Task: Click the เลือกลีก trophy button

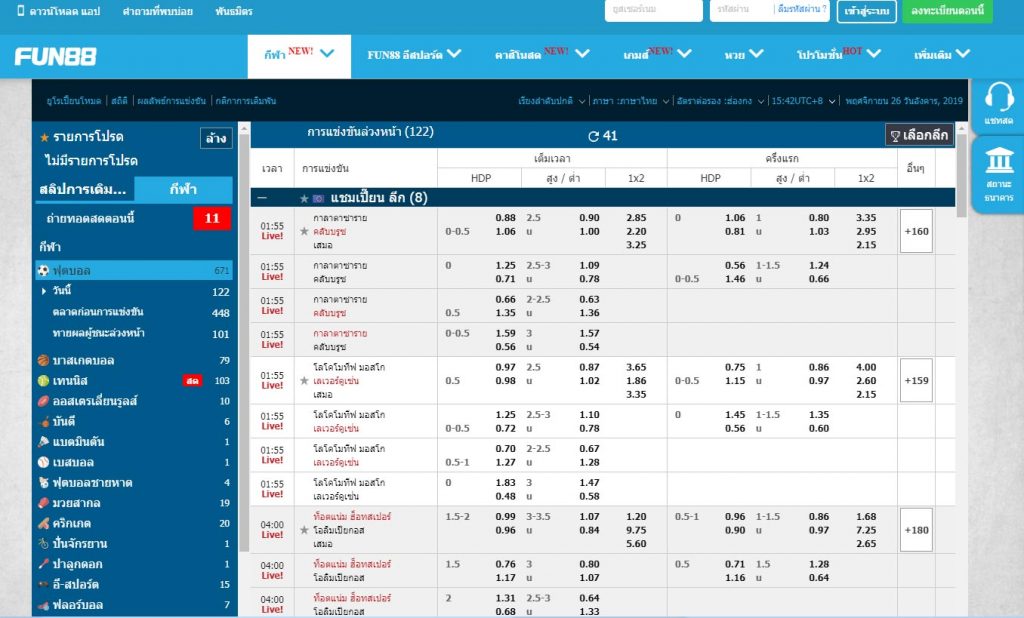Action: [x=917, y=133]
